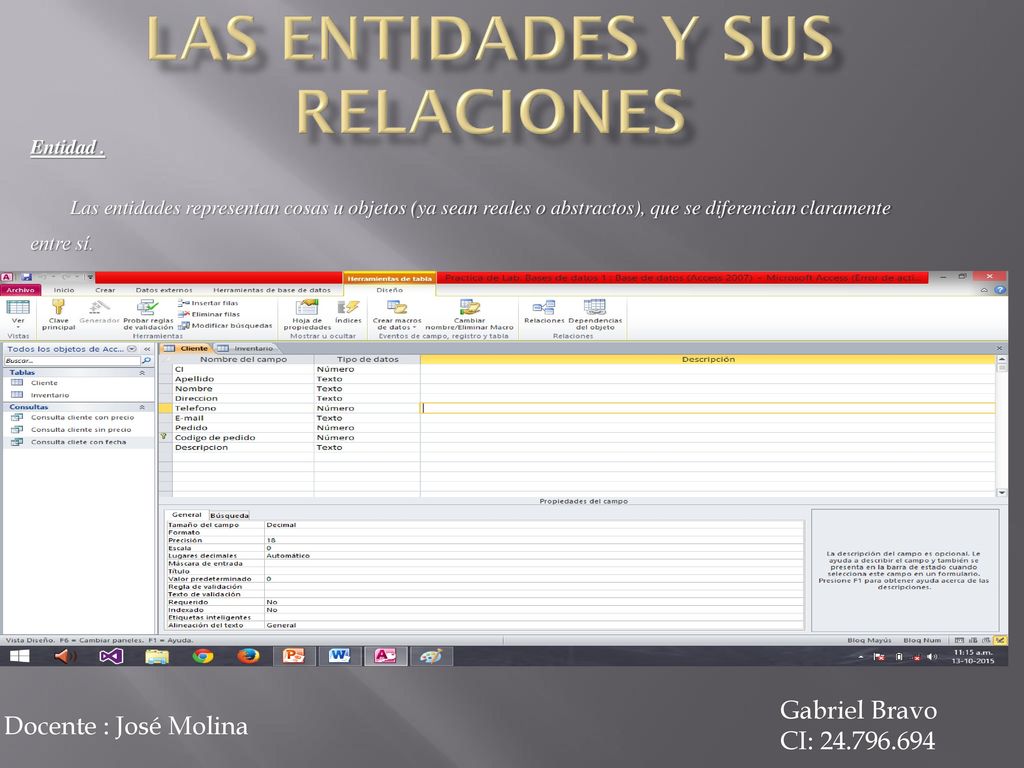Click the E-mail field name cell

[x=243, y=418]
